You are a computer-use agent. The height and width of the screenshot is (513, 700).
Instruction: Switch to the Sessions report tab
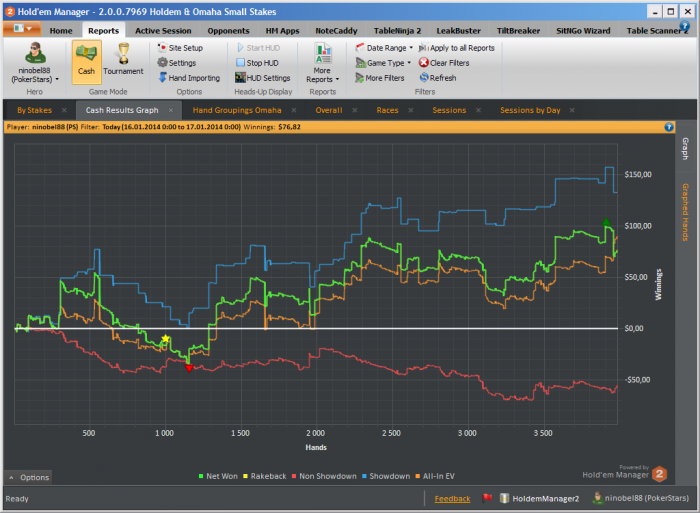tap(449, 110)
